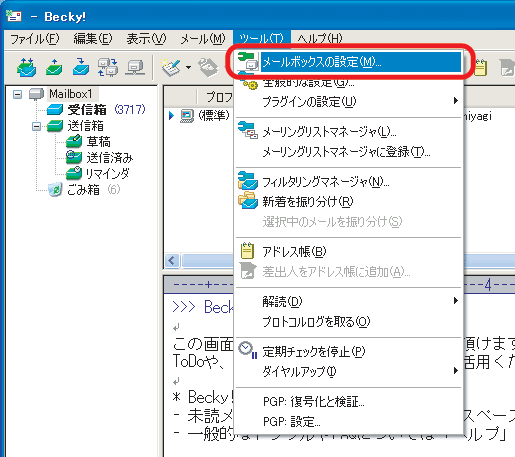Click the 受信箱 blue tray icon

click(x=55, y=109)
